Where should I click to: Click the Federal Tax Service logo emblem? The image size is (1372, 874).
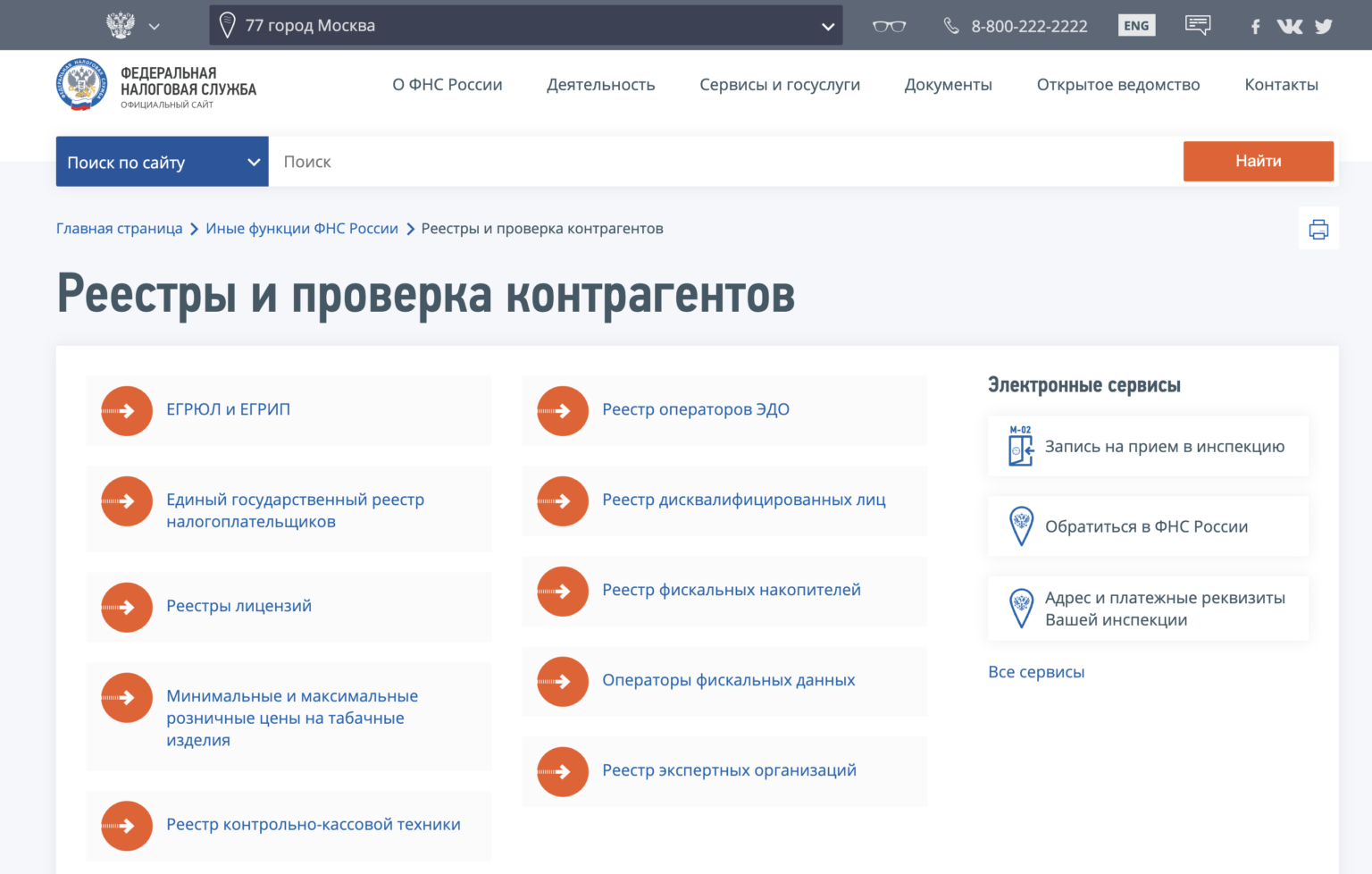(x=81, y=86)
